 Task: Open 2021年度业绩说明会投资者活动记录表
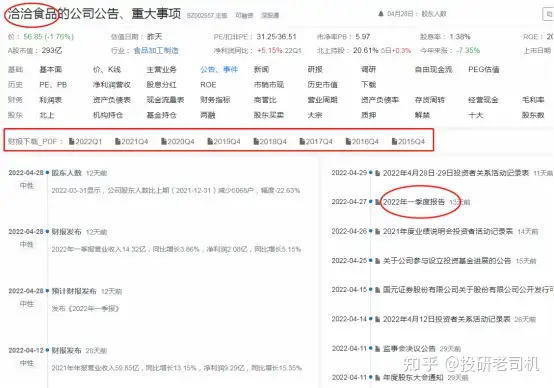[448, 231]
